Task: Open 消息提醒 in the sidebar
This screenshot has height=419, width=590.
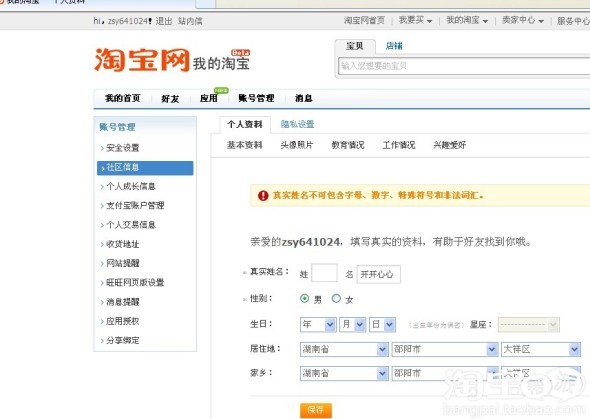Action: click(123, 302)
